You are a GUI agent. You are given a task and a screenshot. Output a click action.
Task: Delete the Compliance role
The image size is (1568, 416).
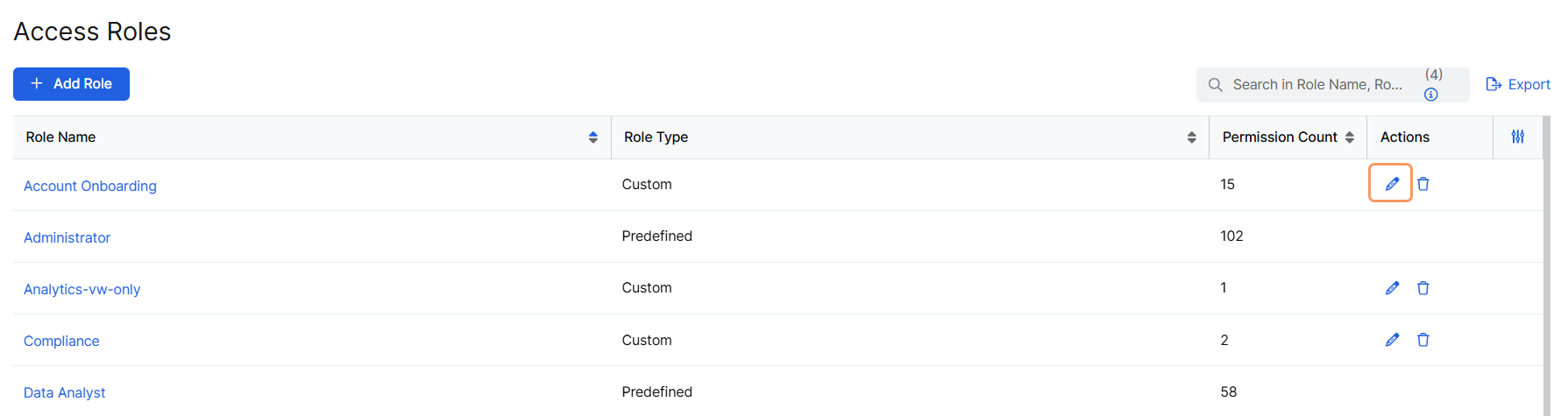coord(1423,340)
